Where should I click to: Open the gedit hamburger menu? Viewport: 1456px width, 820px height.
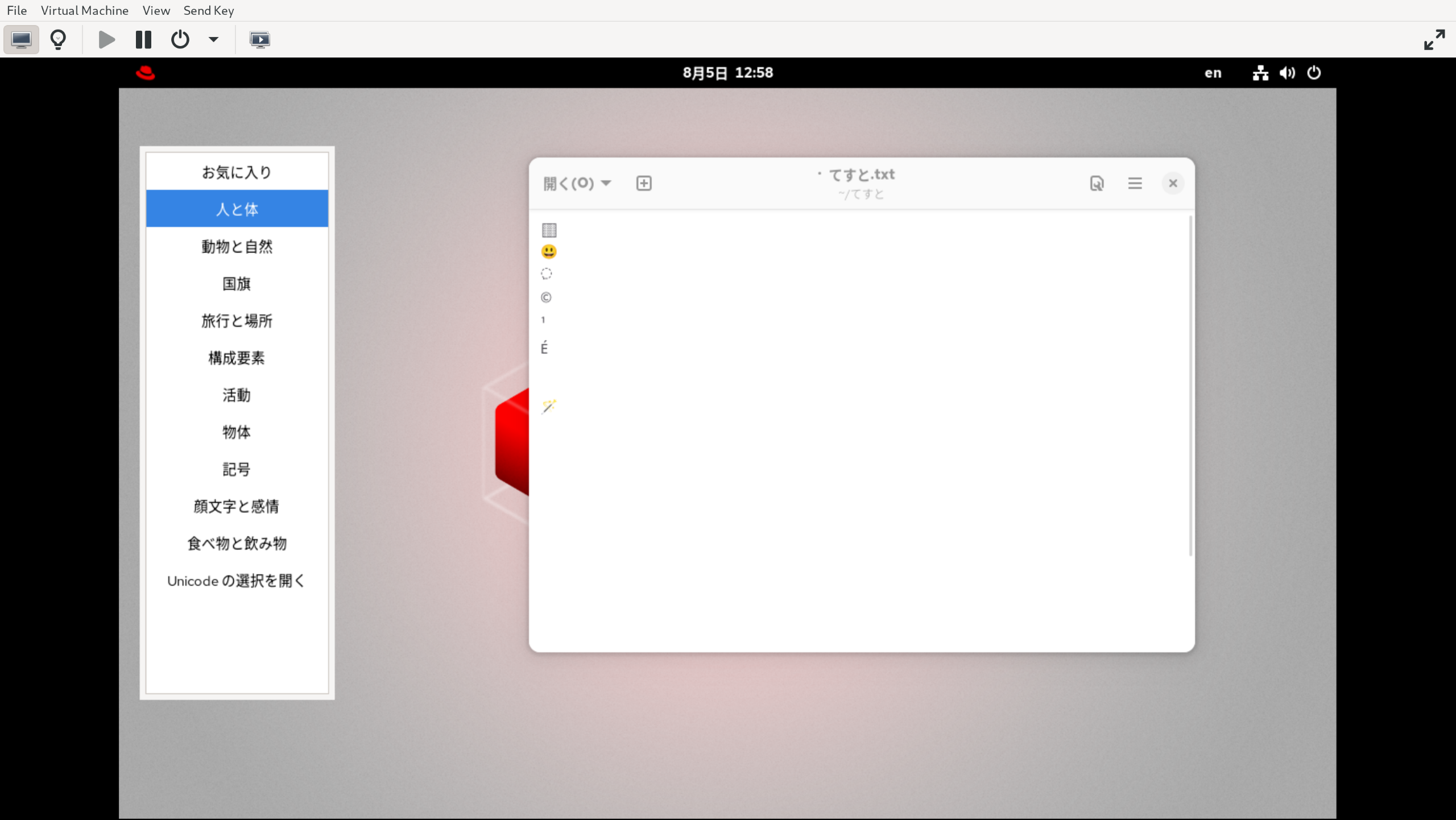(1135, 183)
